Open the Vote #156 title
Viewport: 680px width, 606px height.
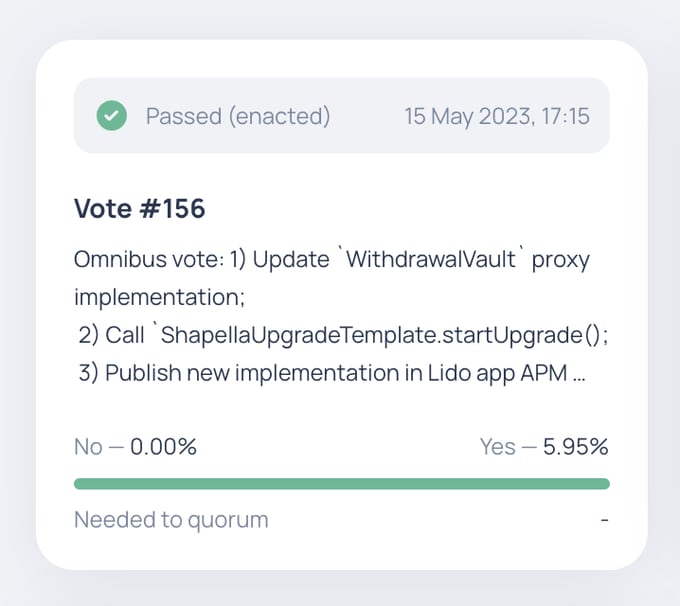(139, 208)
